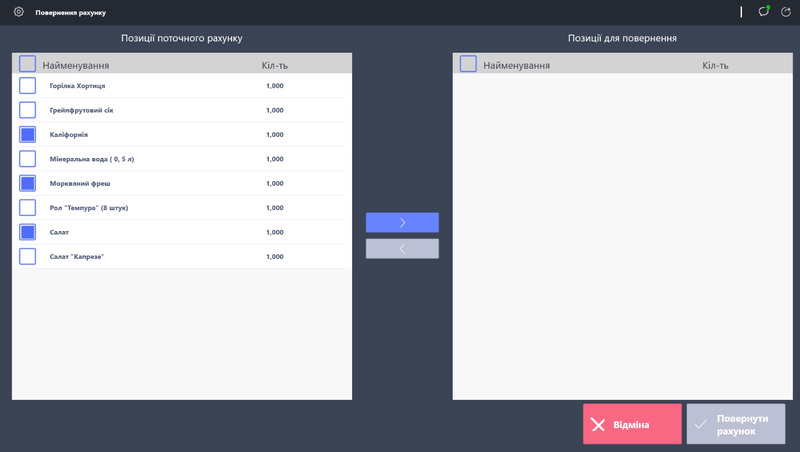Uncheck the Каліфорнія checkbox
800x452 pixels.
(28, 134)
